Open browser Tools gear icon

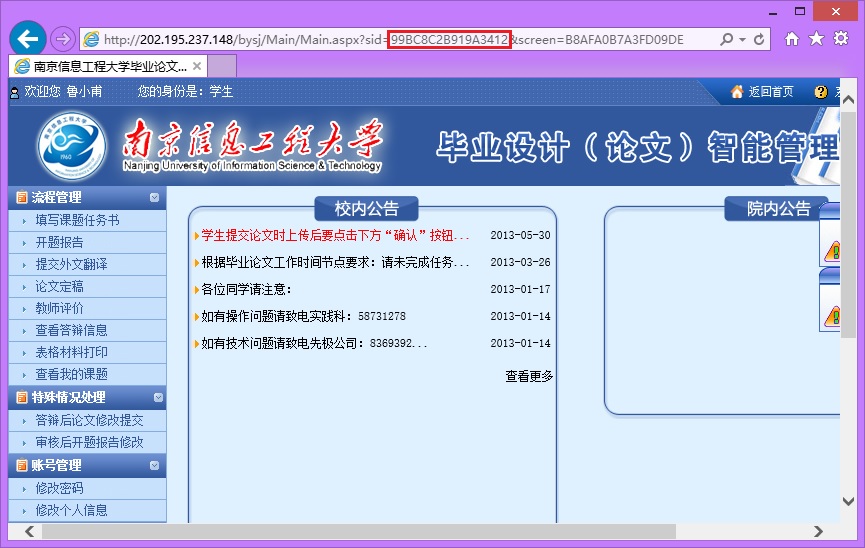841,39
